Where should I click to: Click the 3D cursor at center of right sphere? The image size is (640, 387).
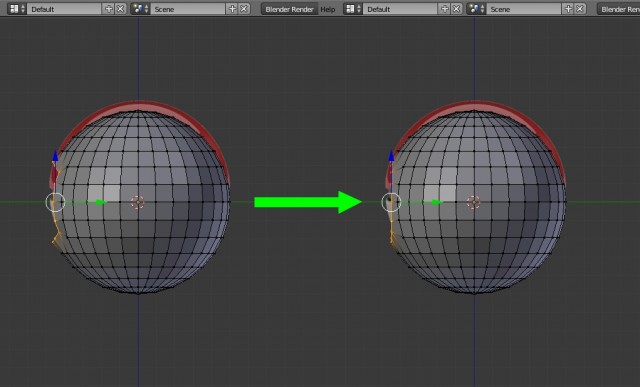click(x=473, y=202)
